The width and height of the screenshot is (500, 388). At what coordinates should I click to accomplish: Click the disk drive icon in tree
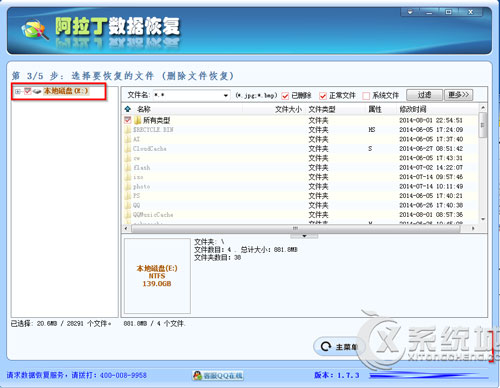pos(37,91)
